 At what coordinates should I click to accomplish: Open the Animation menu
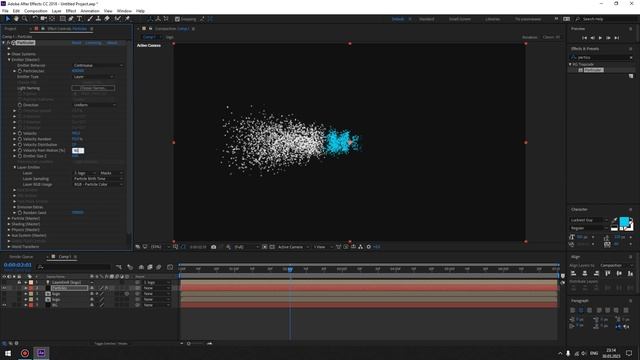[x=90, y=11]
